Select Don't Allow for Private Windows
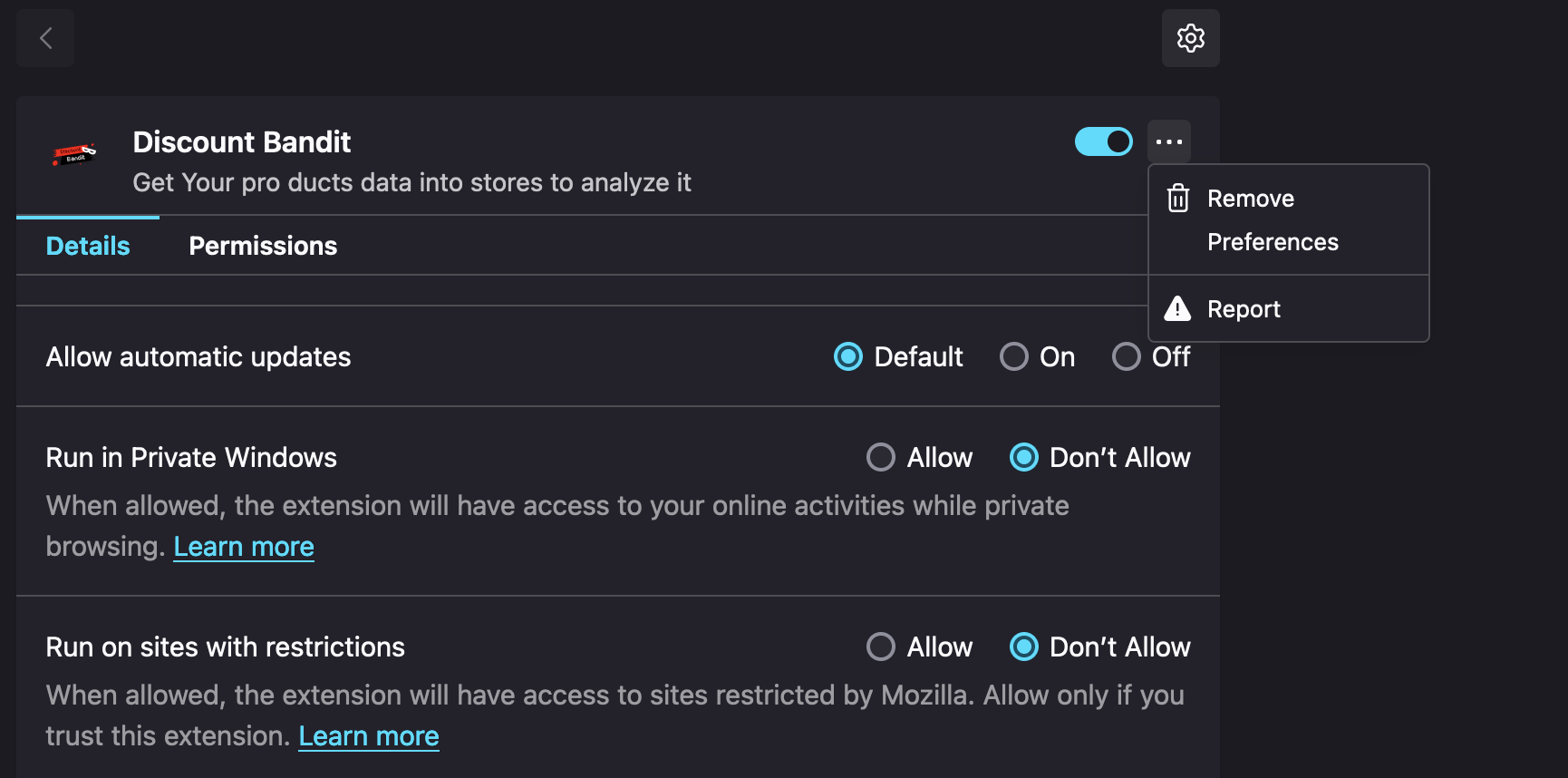The image size is (1568, 778). coord(1024,457)
